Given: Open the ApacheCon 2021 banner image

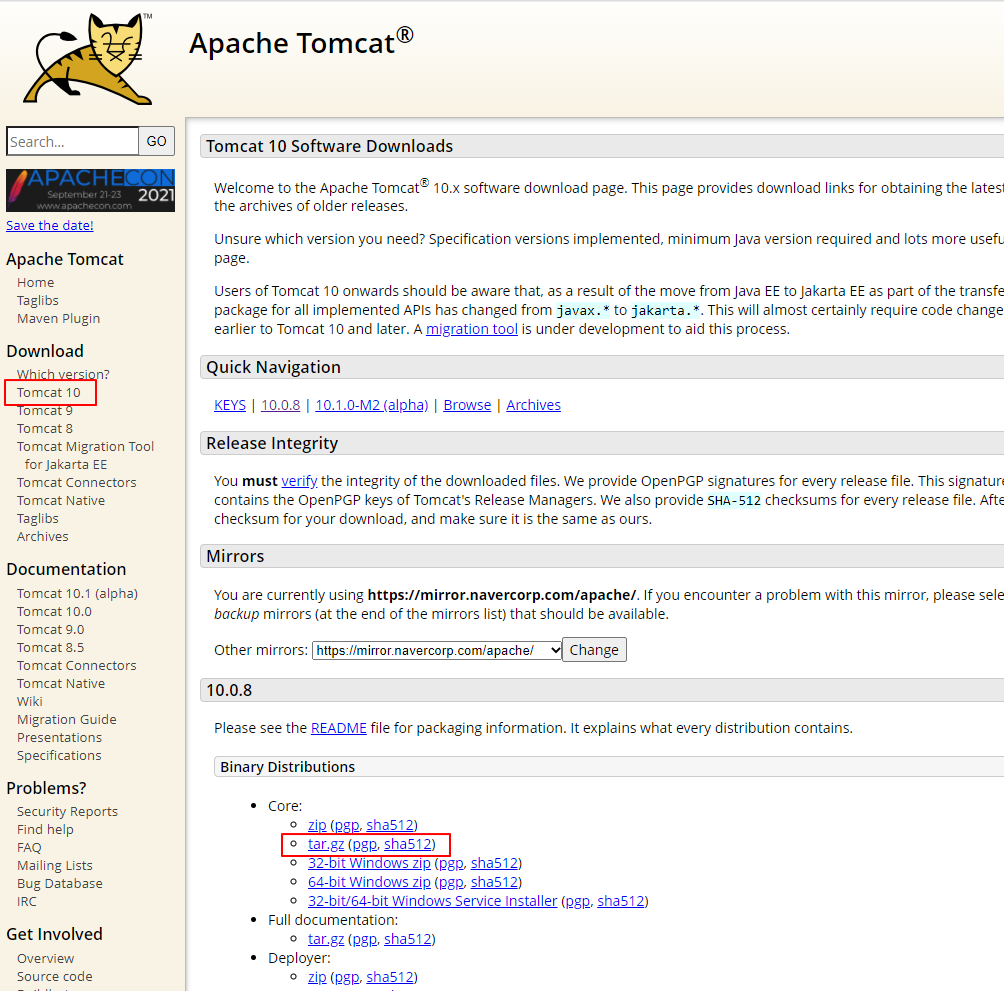Looking at the screenshot, I should tap(90, 190).
